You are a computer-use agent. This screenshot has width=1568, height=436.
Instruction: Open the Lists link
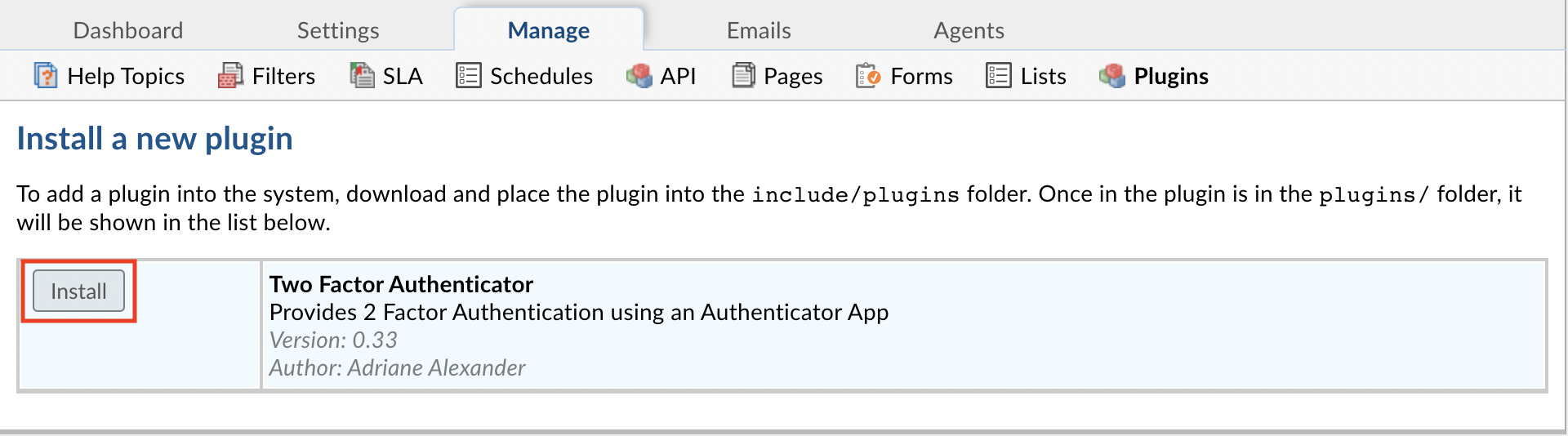point(1043,76)
